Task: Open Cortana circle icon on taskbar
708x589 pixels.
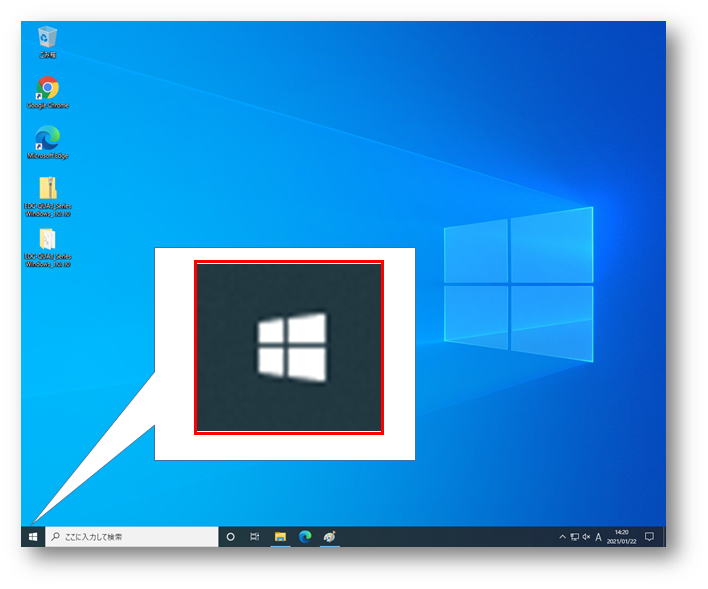Action: tap(230, 537)
